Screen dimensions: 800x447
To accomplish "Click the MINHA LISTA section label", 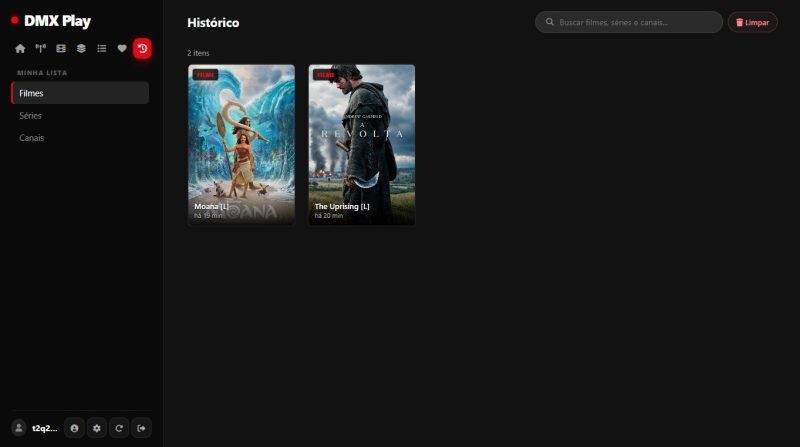I will click(x=42, y=72).
